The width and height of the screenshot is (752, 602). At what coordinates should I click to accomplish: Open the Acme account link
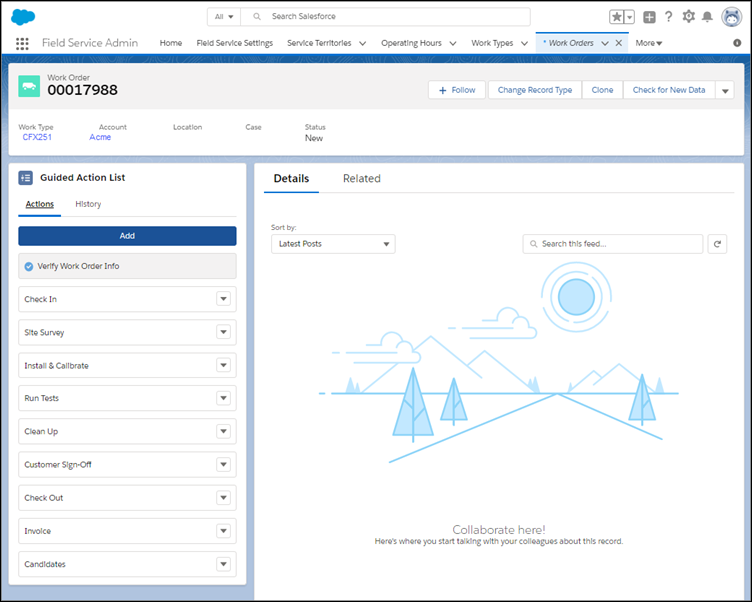coord(100,137)
